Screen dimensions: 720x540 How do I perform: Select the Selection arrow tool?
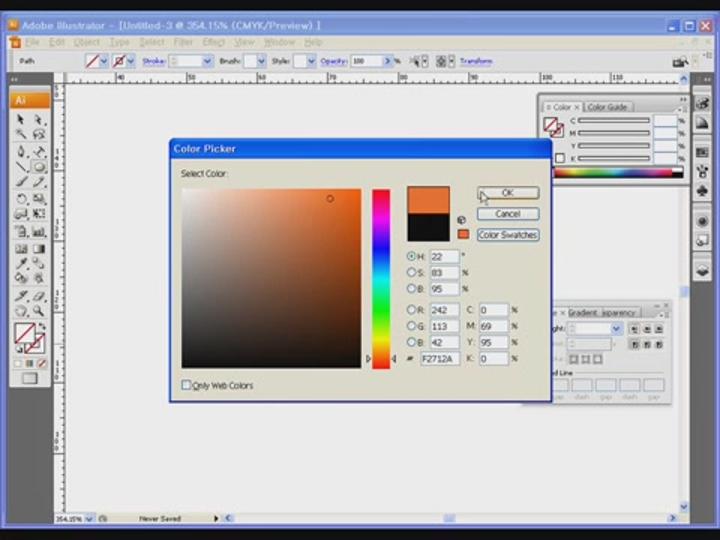(21, 119)
